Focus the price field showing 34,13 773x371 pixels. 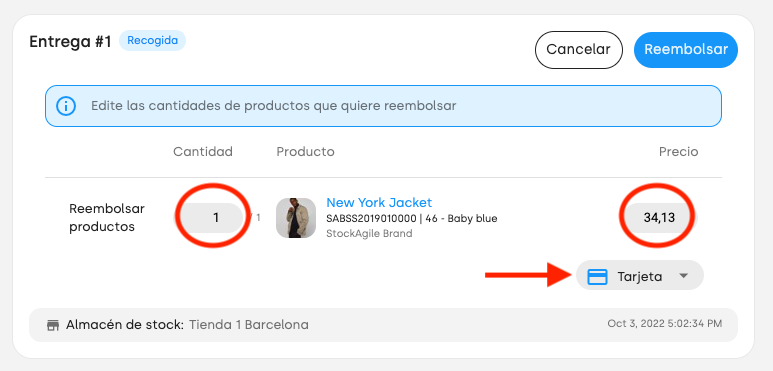tap(659, 217)
